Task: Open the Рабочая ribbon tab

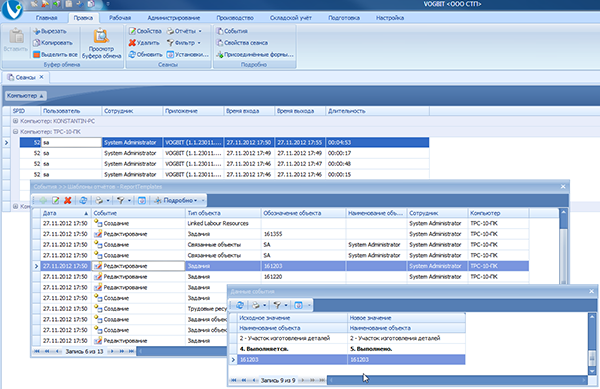Action: pyautogui.click(x=120, y=18)
